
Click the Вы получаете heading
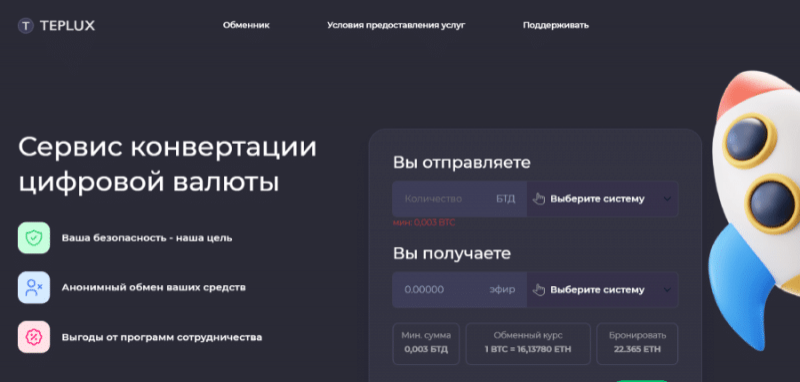(x=452, y=253)
